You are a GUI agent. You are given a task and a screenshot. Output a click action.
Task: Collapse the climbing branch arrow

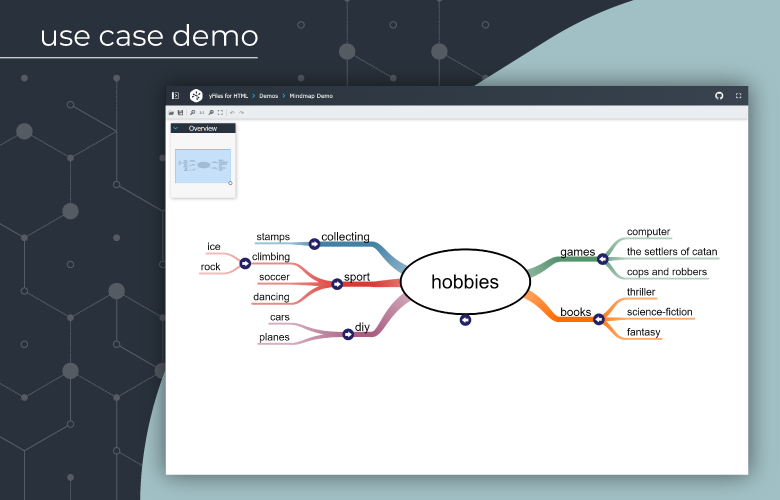click(245, 263)
